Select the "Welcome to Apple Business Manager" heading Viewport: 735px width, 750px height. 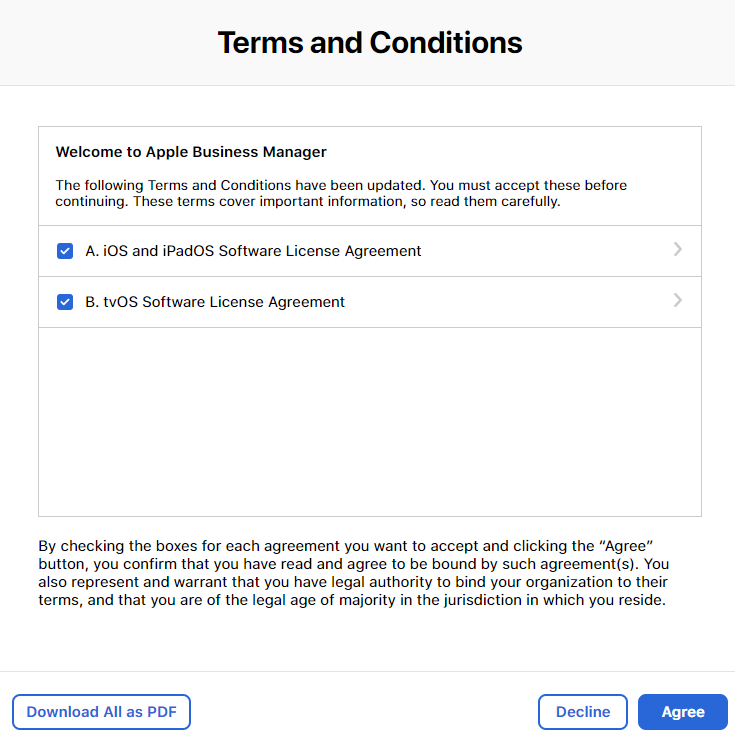[x=191, y=152]
